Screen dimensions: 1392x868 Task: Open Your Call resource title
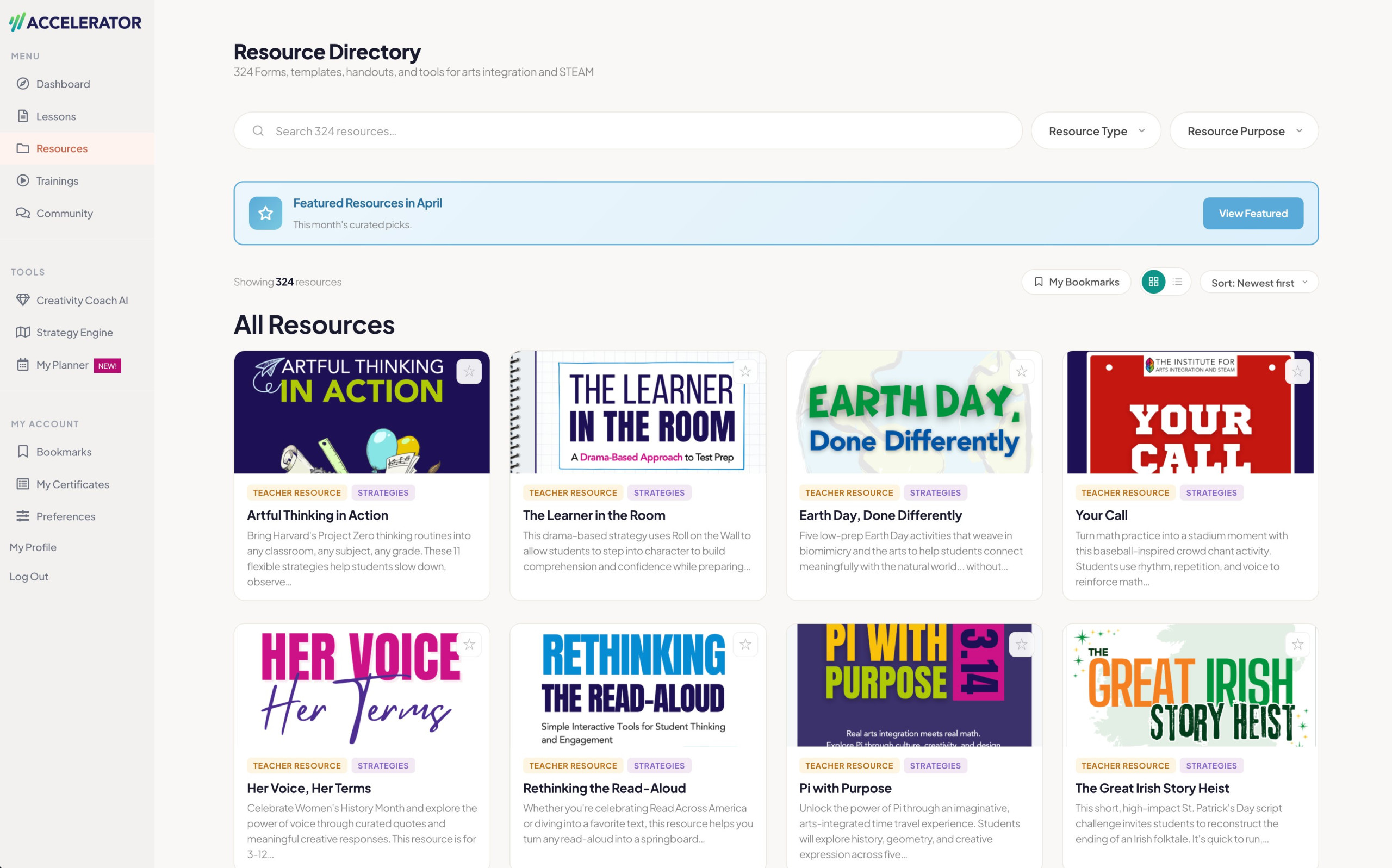tap(1101, 515)
